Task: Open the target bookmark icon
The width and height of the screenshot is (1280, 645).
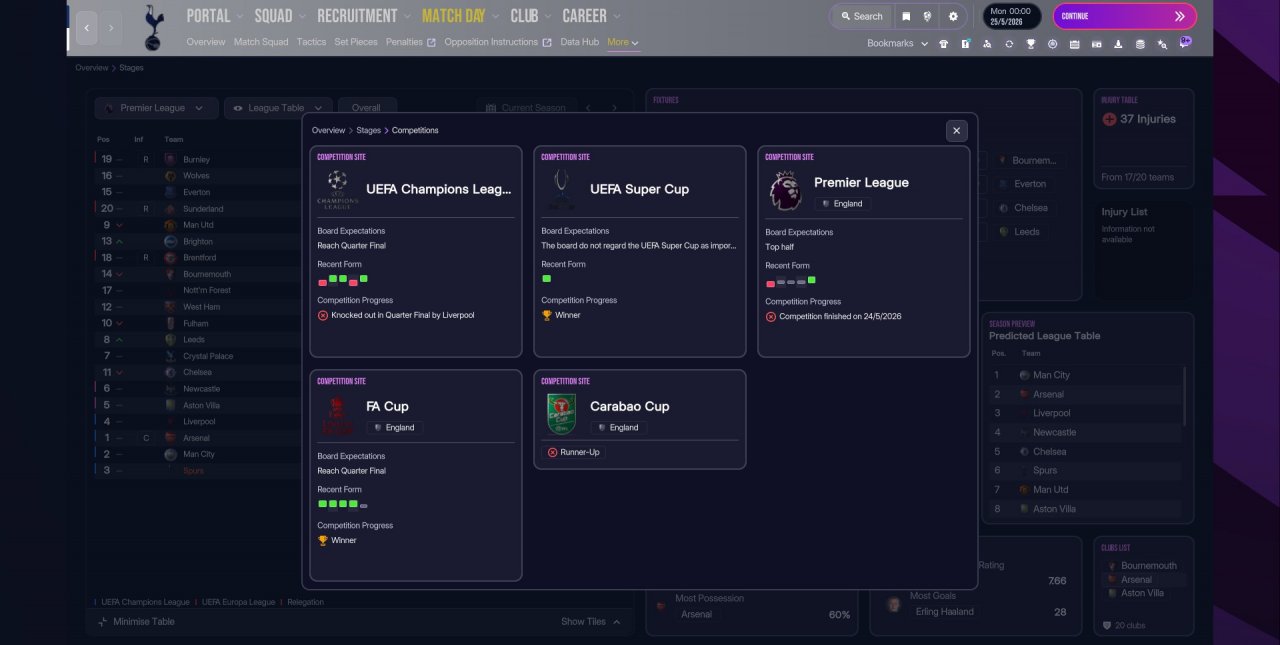Action: [1052, 44]
